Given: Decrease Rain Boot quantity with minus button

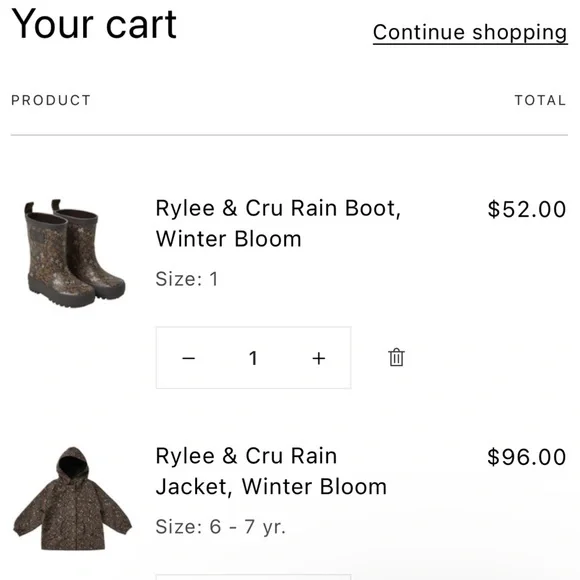Looking at the screenshot, I should point(189,358).
